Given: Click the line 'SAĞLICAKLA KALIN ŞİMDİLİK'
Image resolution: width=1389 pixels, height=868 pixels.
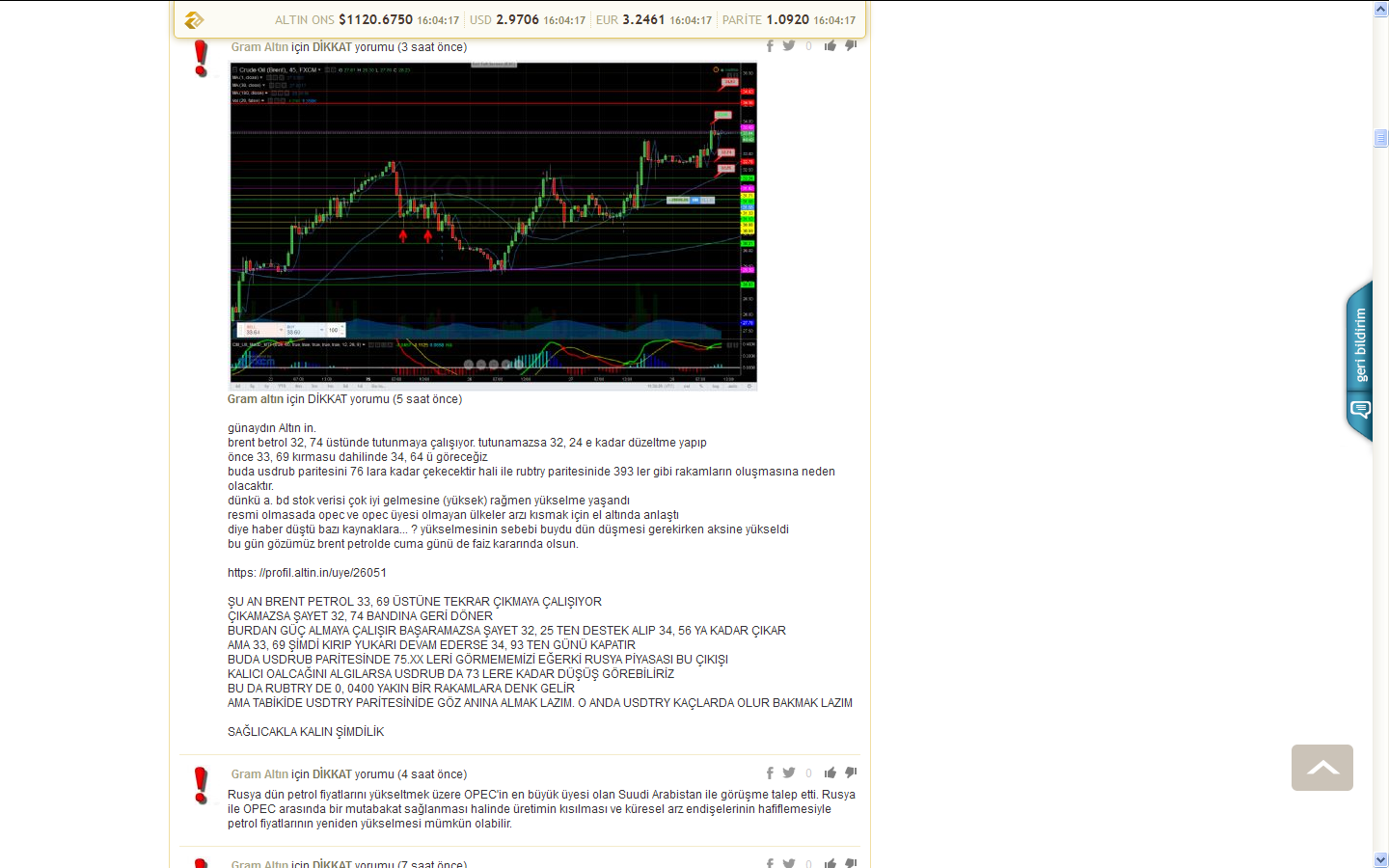Looking at the screenshot, I should [x=306, y=732].
